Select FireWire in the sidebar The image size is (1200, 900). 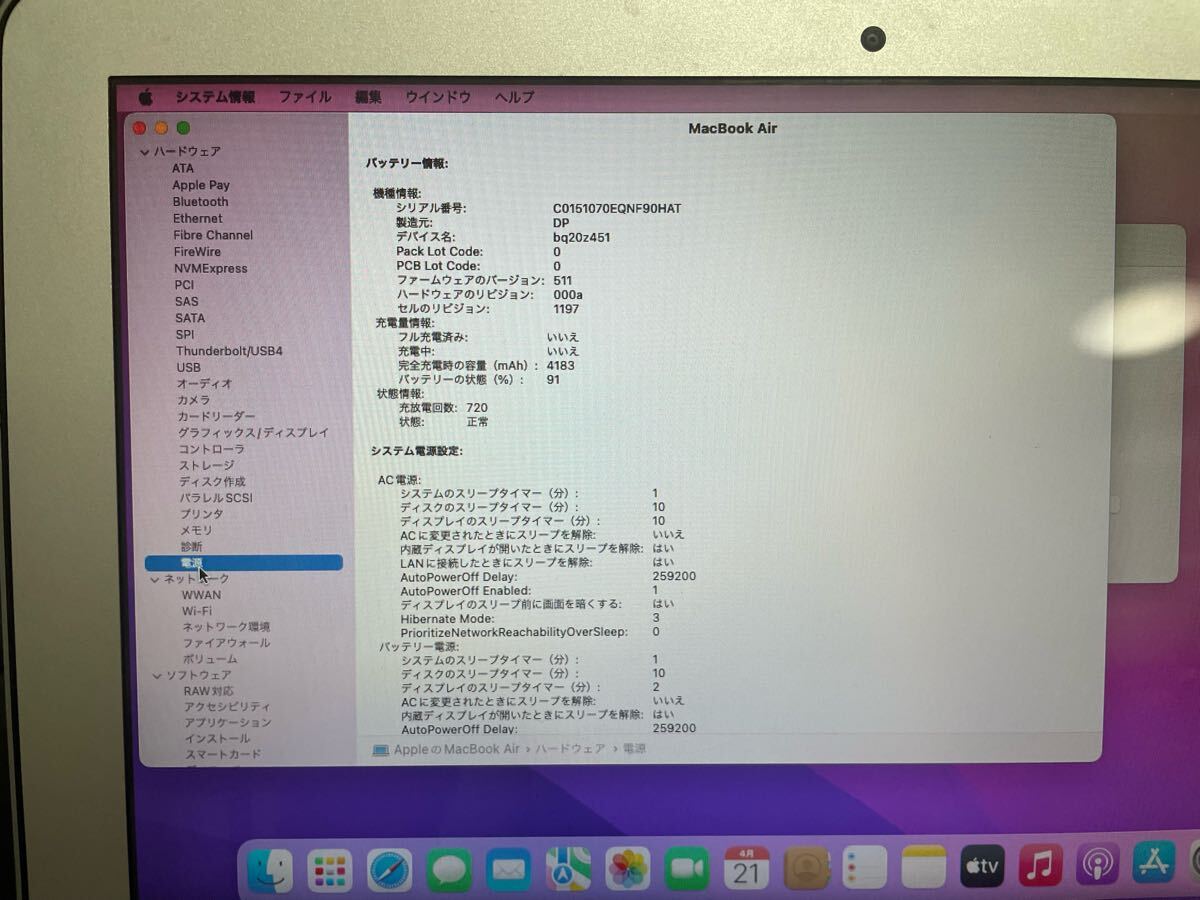(197, 252)
